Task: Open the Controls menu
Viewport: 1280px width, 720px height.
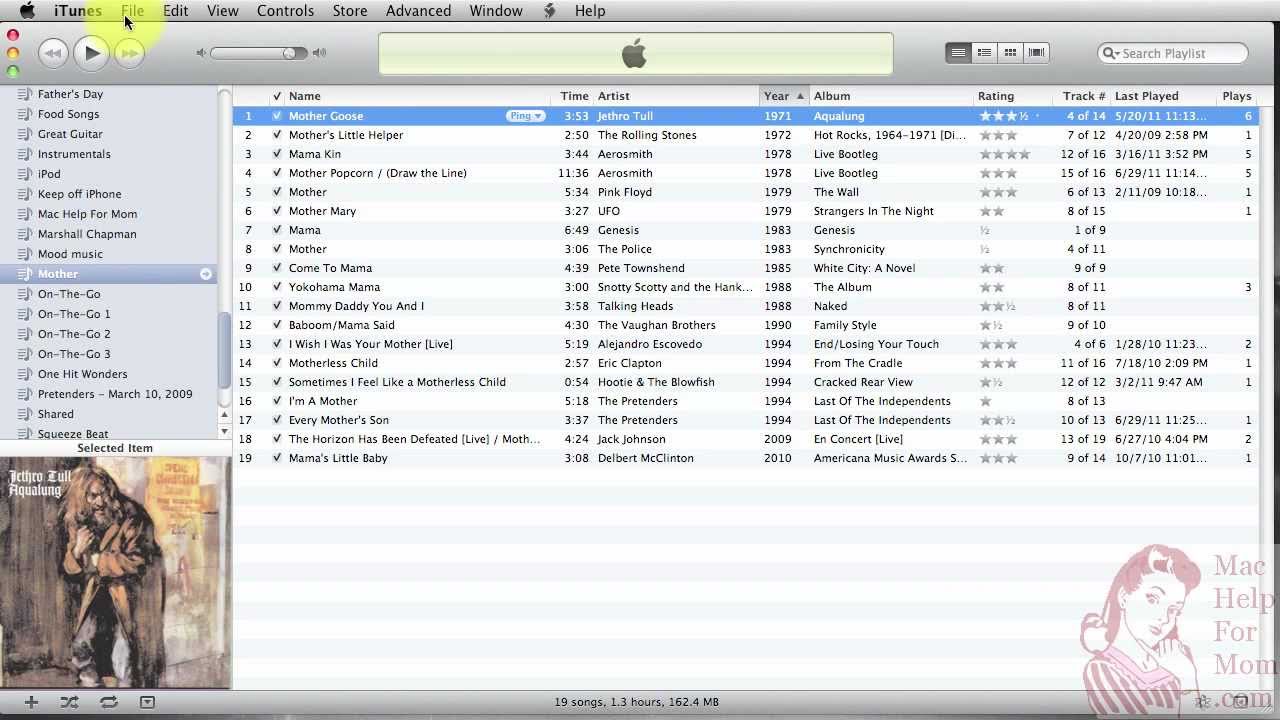Action: (x=285, y=11)
